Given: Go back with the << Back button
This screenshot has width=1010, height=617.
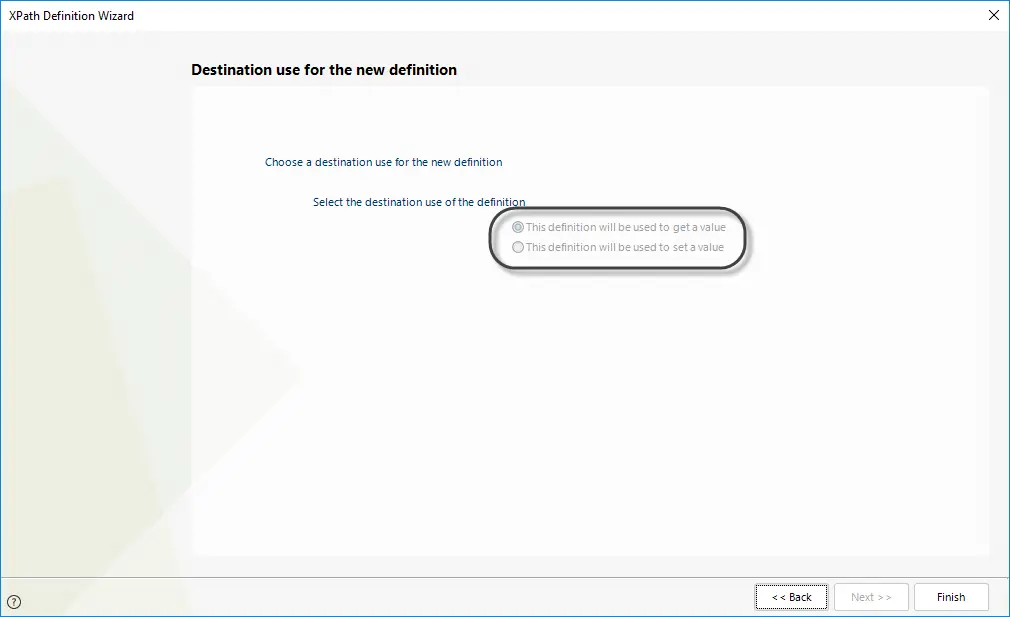Looking at the screenshot, I should [792, 597].
